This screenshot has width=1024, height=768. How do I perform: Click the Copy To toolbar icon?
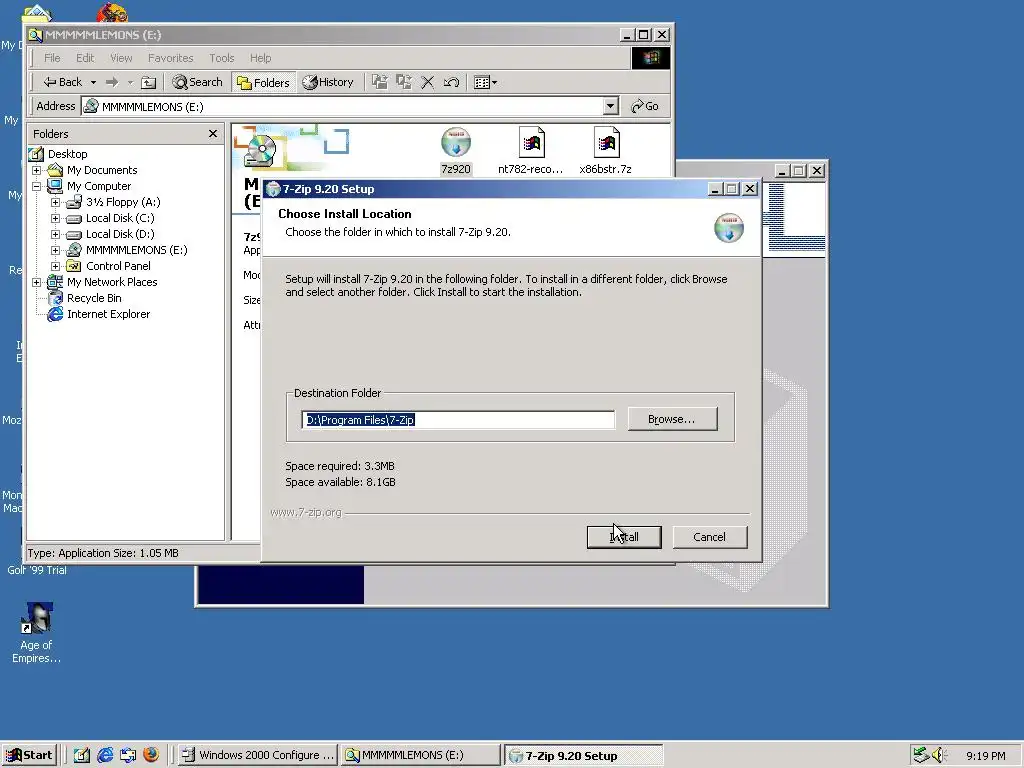click(404, 82)
